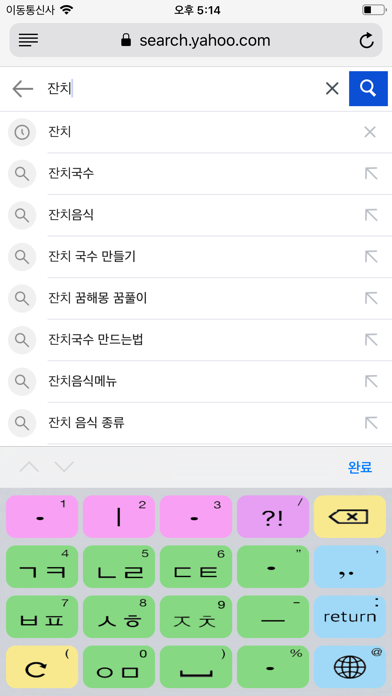Go back using the left arrow icon
The image size is (392, 696).
(23, 89)
